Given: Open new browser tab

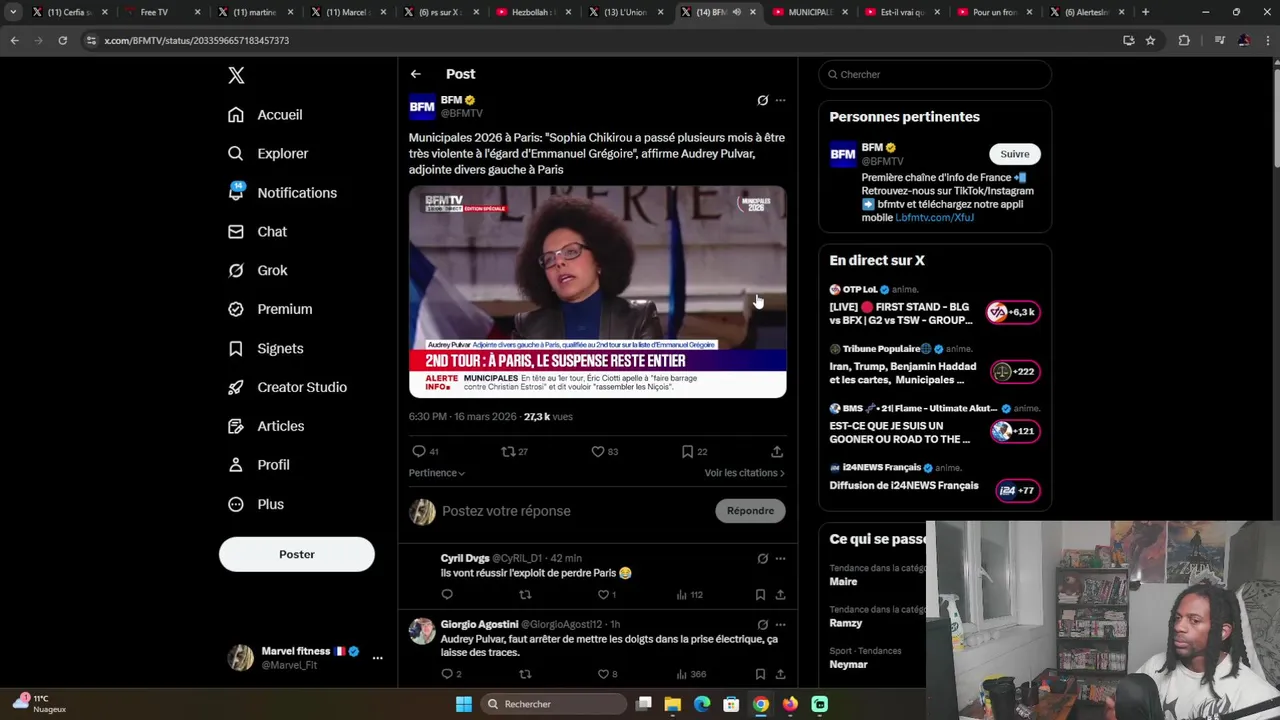Looking at the screenshot, I should point(1145,12).
